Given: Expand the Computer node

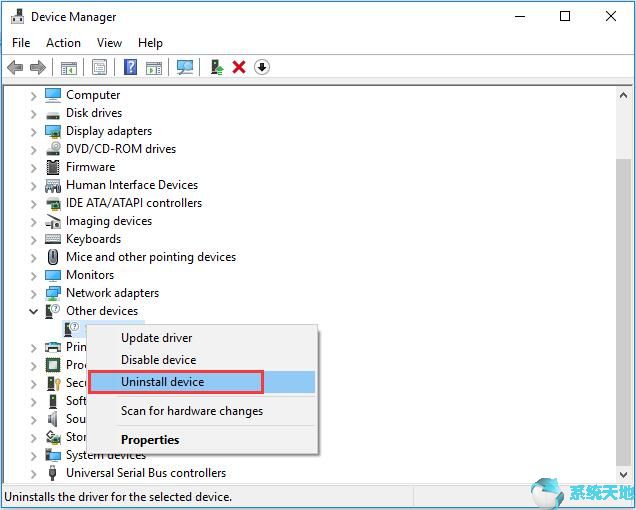Looking at the screenshot, I should click(x=33, y=96).
